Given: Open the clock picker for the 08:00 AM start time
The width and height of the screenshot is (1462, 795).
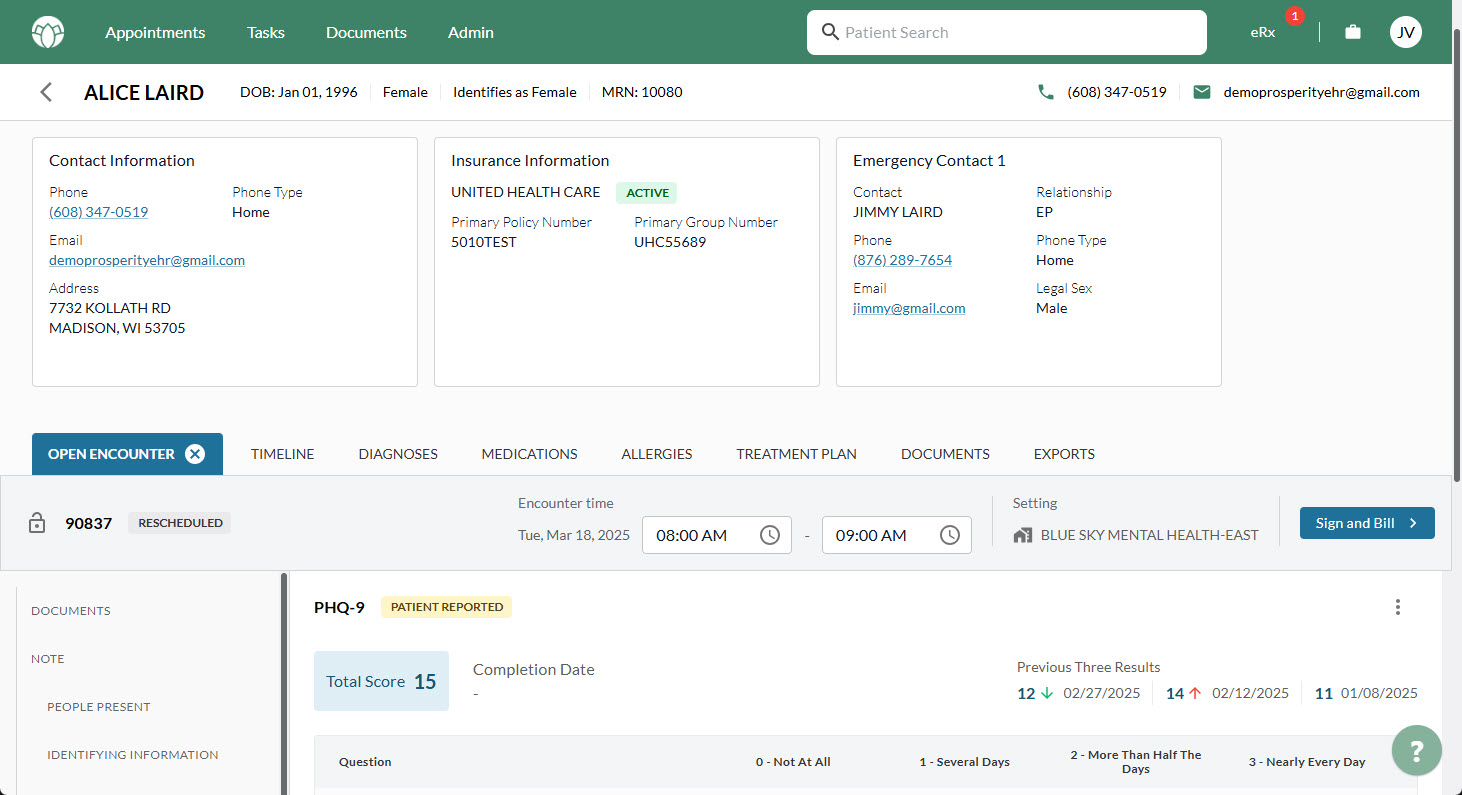Looking at the screenshot, I should pos(770,535).
